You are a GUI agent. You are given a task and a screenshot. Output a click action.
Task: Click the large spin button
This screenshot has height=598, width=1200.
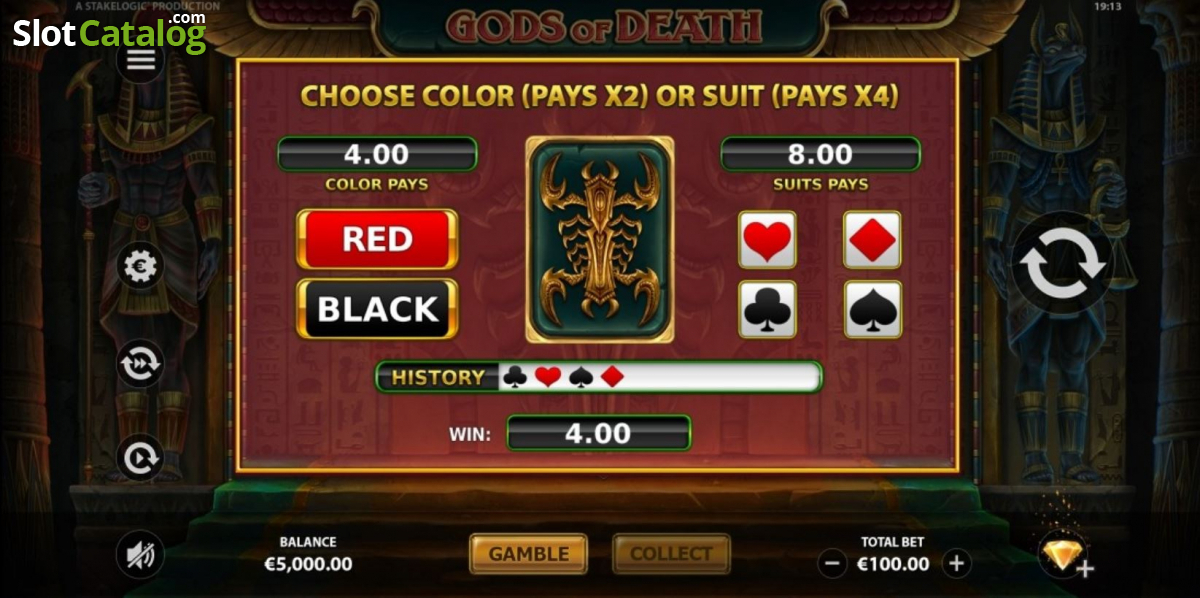tap(1064, 265)
